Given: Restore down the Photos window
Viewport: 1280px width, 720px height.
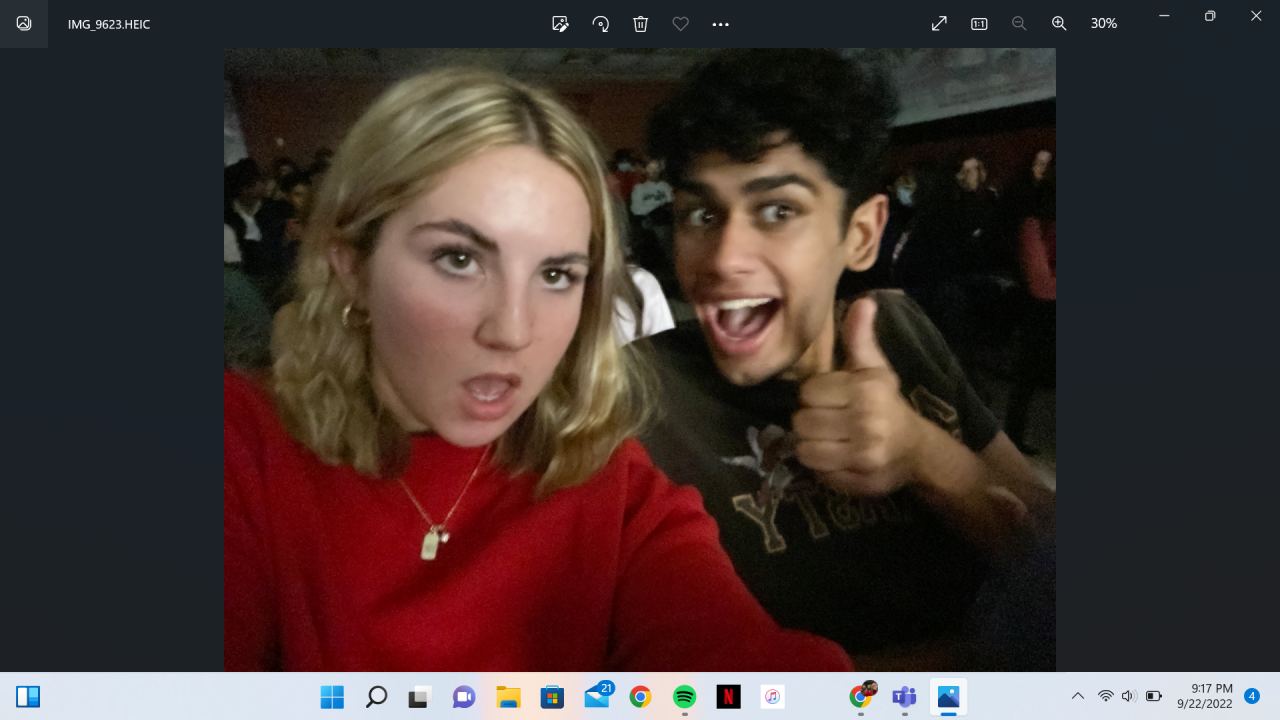Looking at the screenshot, I should [1210, 16].
